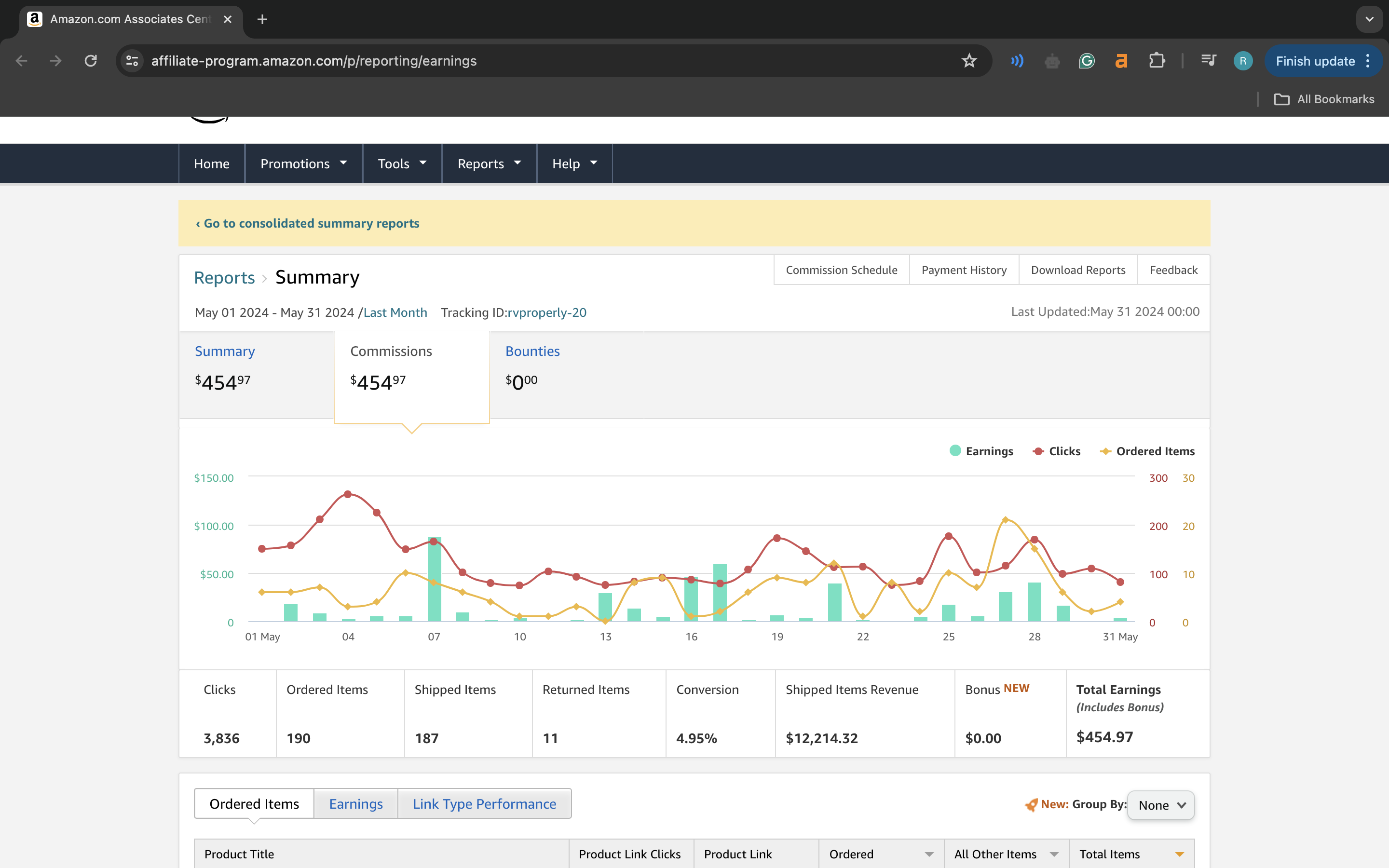Open the Feedback tab
The height and width of the screenshot is (868, 1389).
point(1173,270)
